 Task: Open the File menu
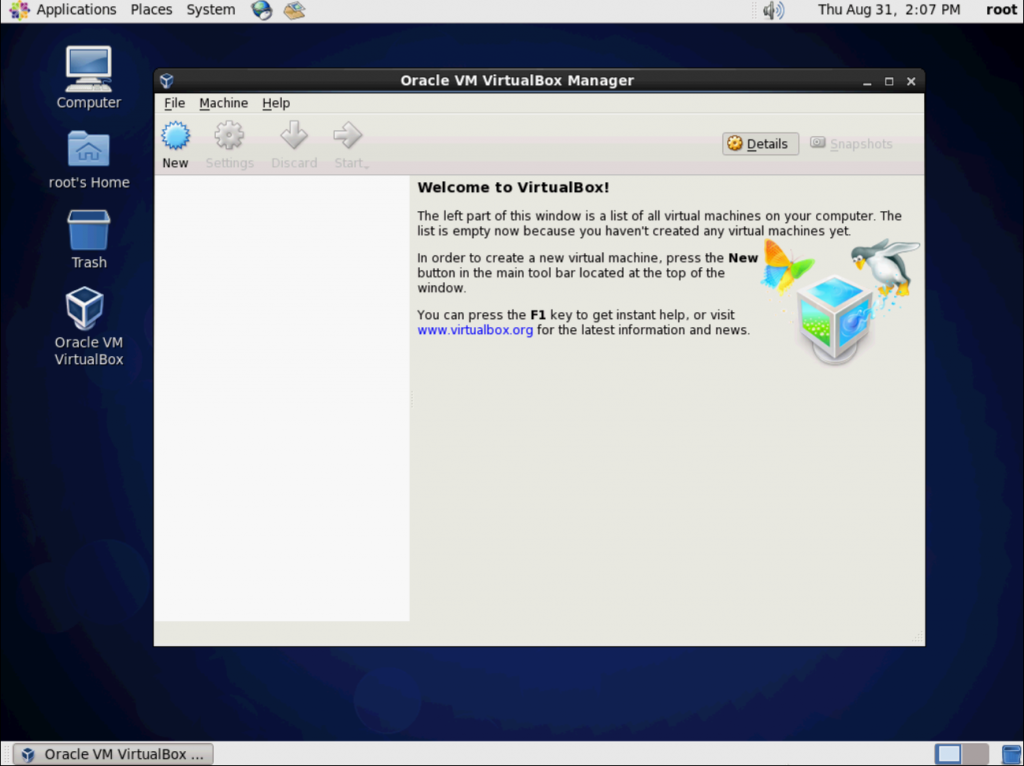coord(174,103)
